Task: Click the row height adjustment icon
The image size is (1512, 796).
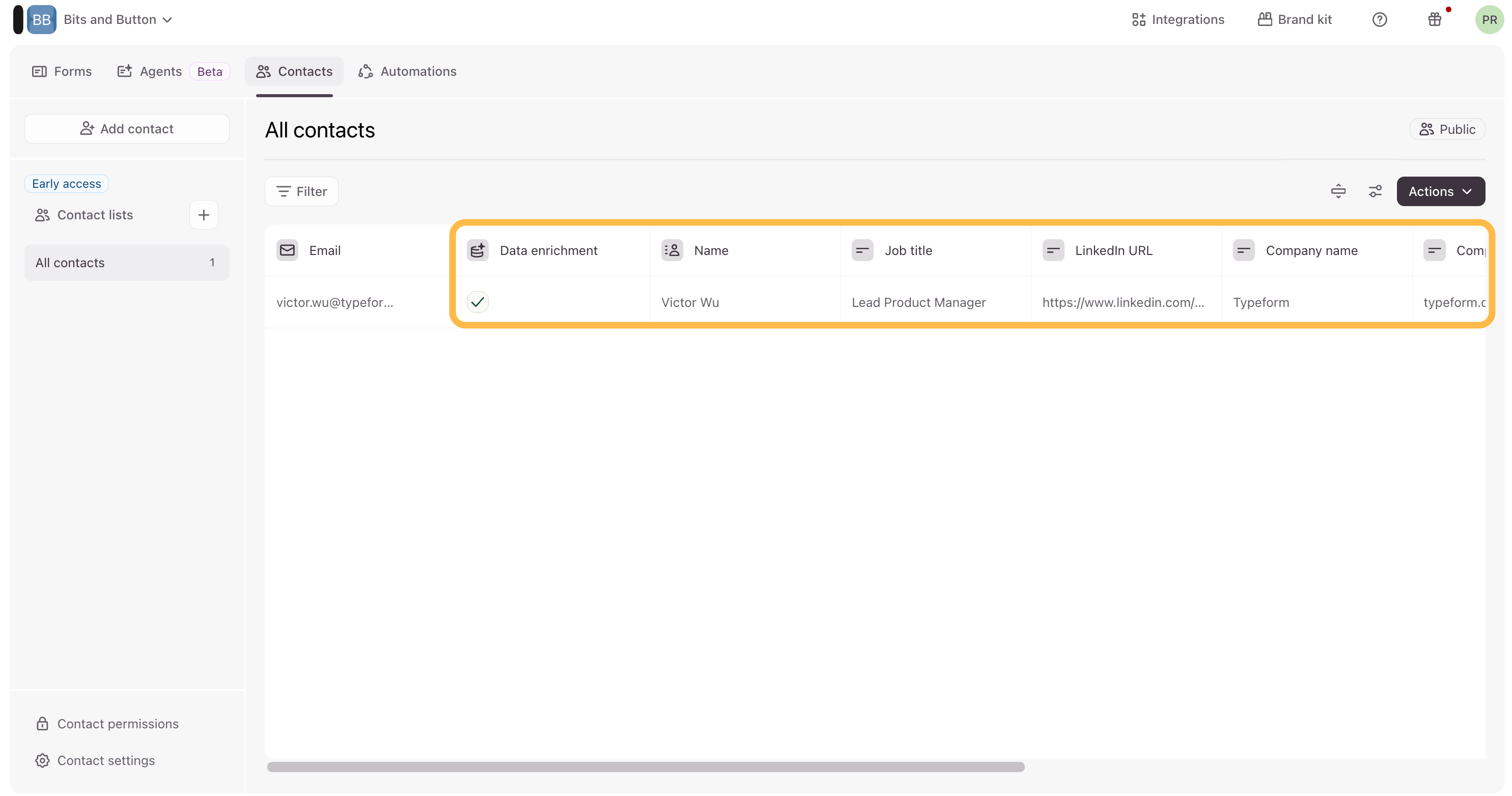Action: [1338, 191]
